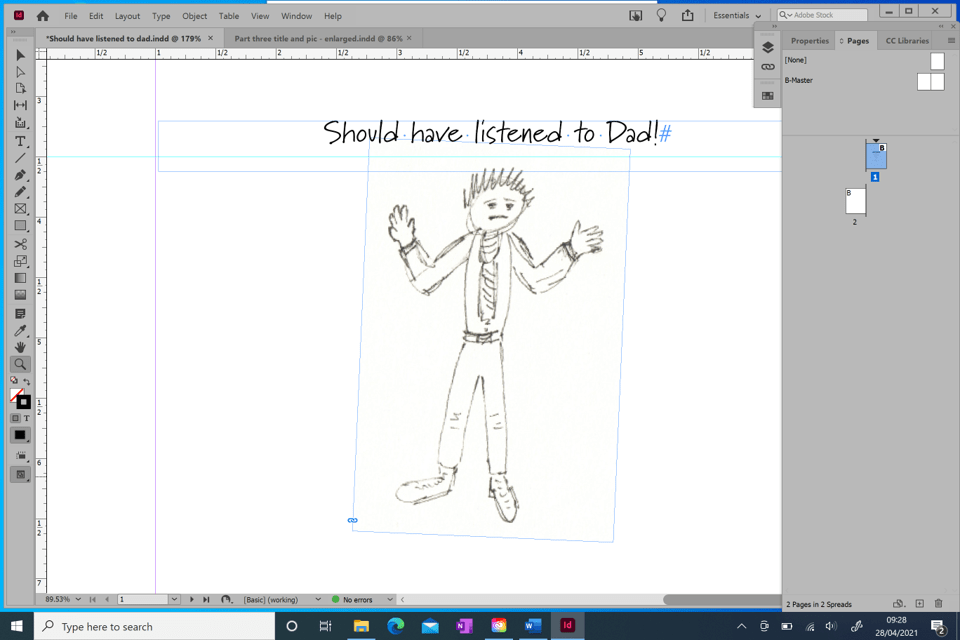The height and width of the screenshot is (640, 960).
Task: Switch to the Properties panel tab
Action: (x=810, y=41)
